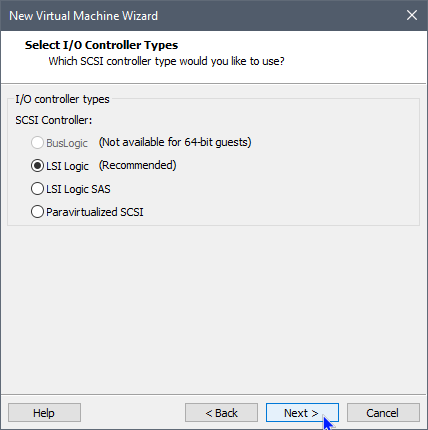Image resolution: width=428 pixels, height=430 pixels.
Task: Click the "LSI Logic SAS" label text
Action: pyautogui.click(x=78, y=189)
